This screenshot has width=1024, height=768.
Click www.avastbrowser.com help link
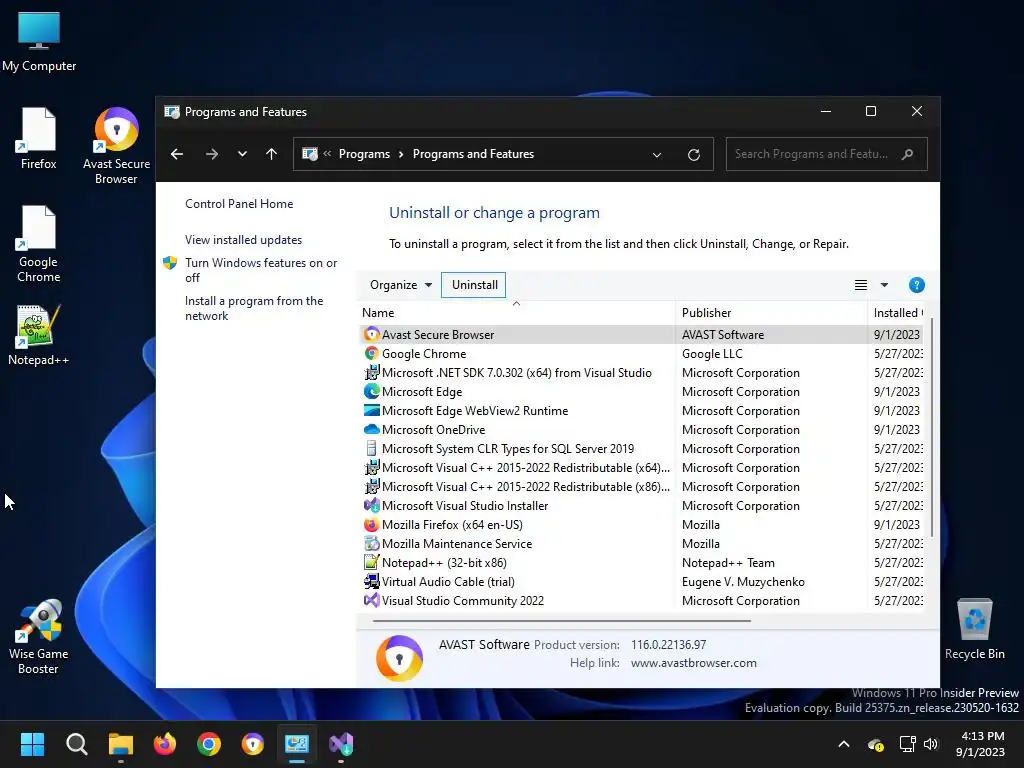694,663
